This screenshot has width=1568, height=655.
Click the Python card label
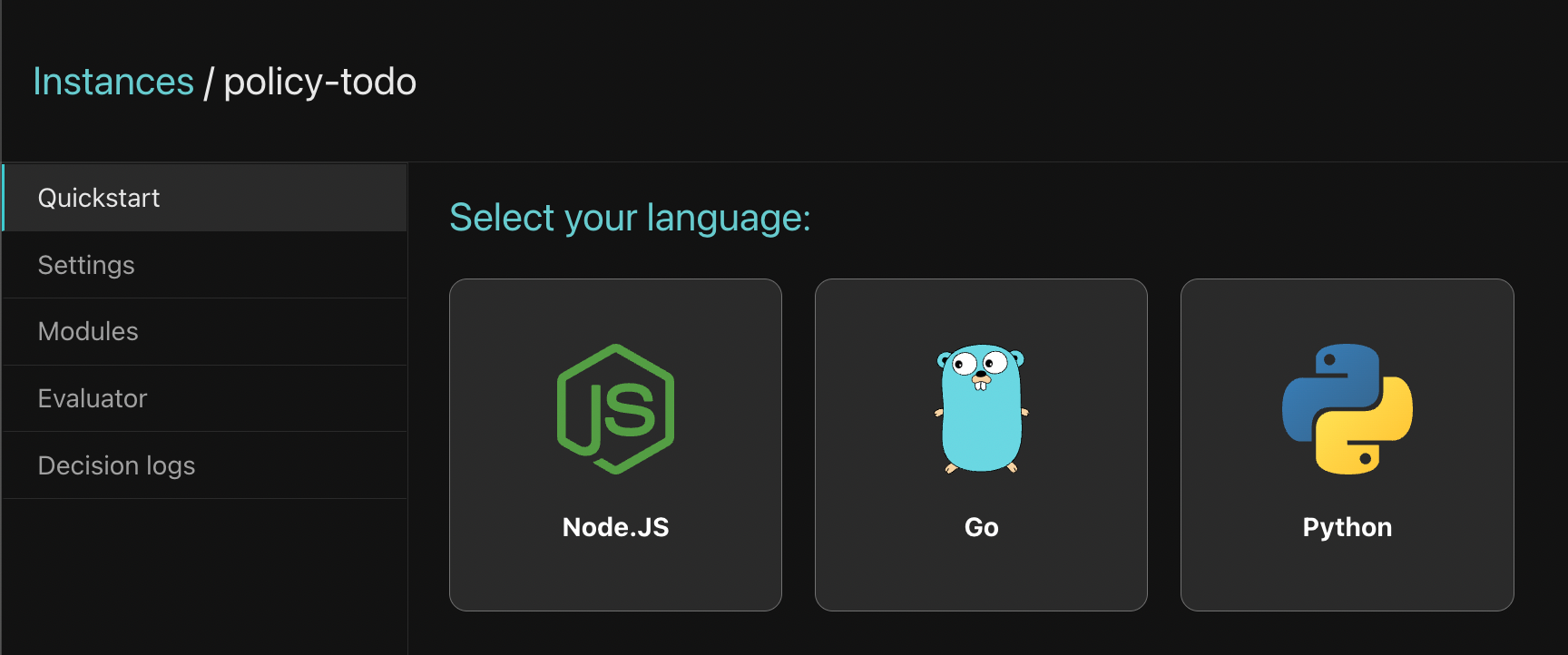[1347, 527]
